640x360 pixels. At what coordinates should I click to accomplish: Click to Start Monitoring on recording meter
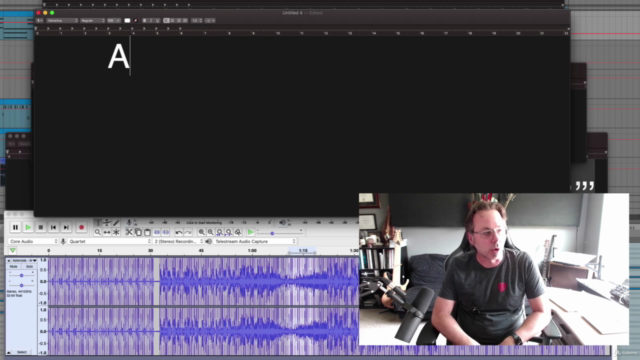[x=204, y=222]
